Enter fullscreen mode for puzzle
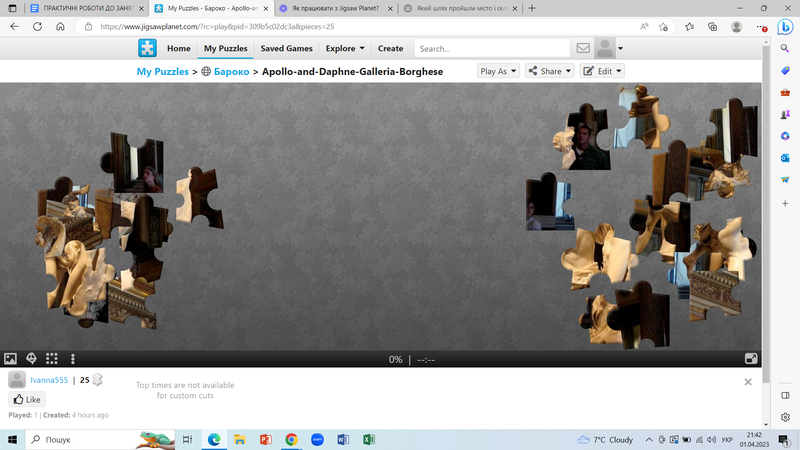 pos(751,359)
